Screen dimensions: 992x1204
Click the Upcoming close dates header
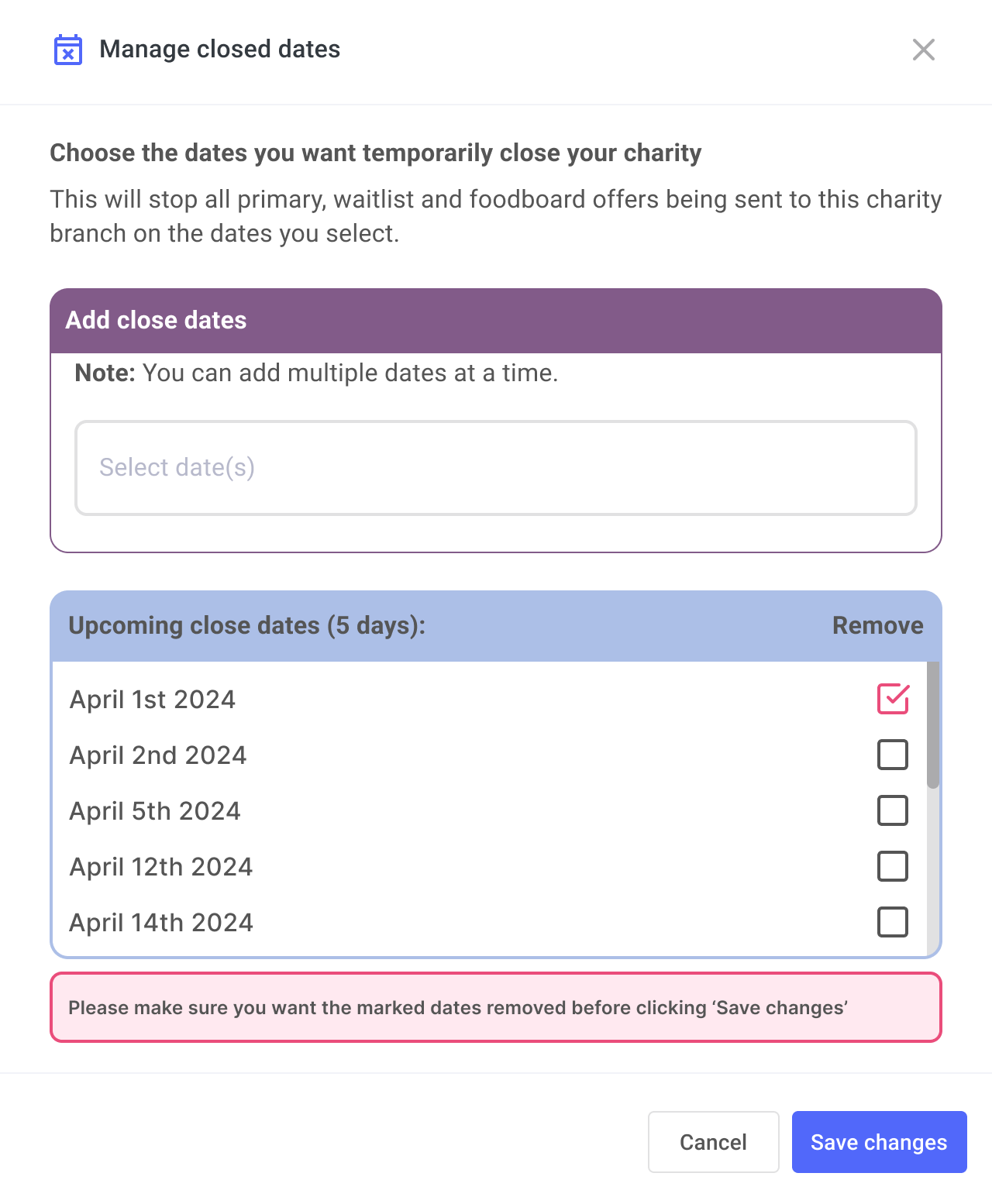(247, 625)
